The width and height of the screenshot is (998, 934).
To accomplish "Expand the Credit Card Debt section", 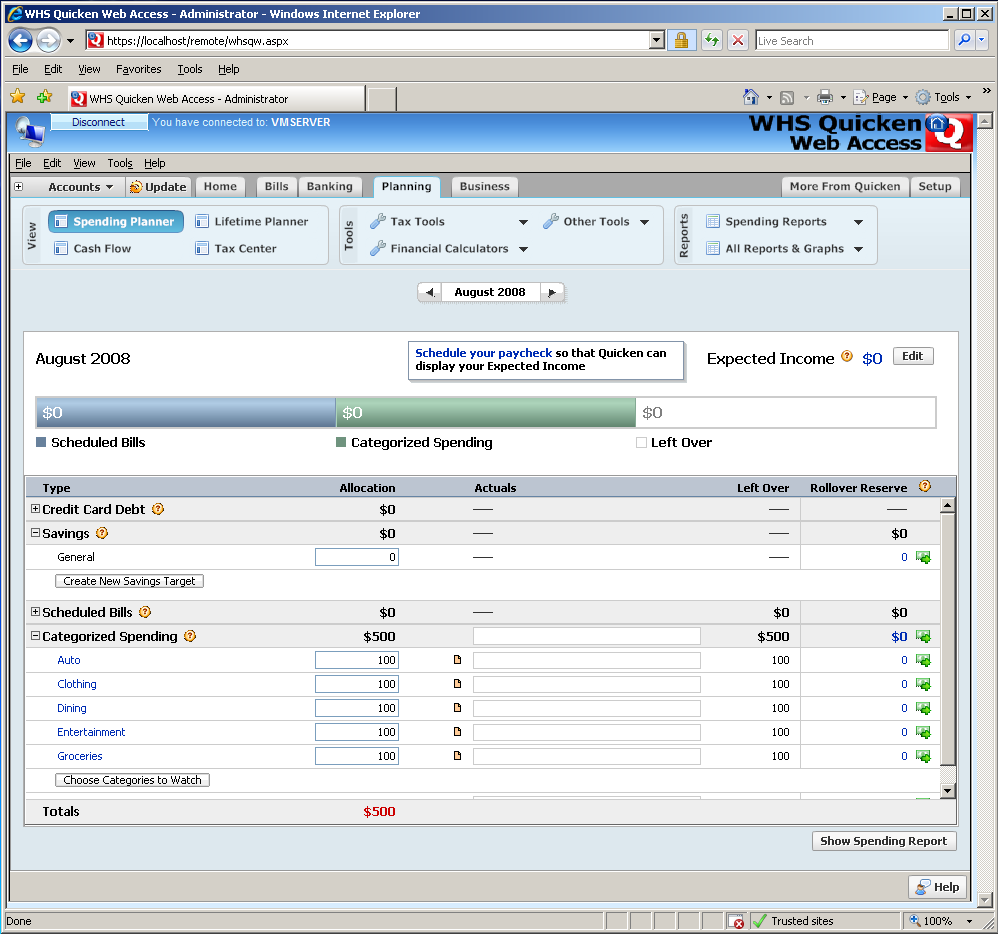I will pyautogui.click(x=36, y=509).
